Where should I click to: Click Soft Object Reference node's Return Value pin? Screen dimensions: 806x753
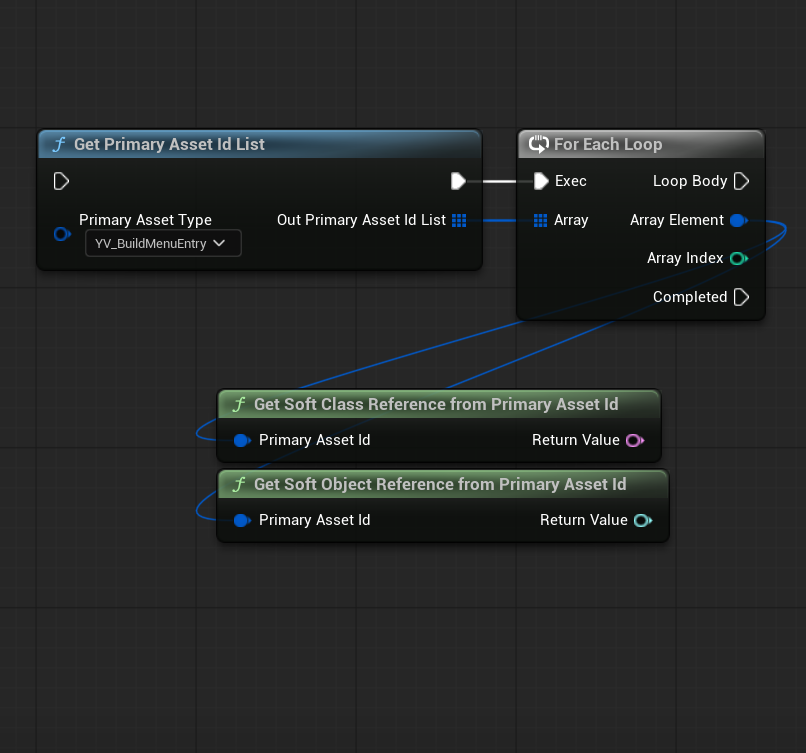pos(642,520)
